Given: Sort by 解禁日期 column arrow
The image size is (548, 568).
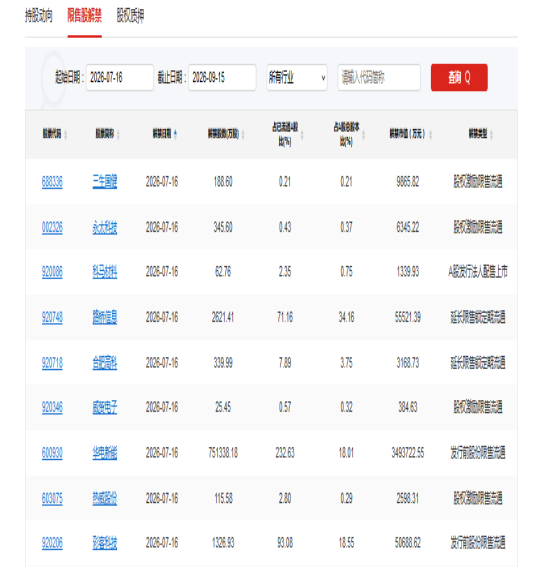Looking at the screenshot, I should click(x=175, y=134).
